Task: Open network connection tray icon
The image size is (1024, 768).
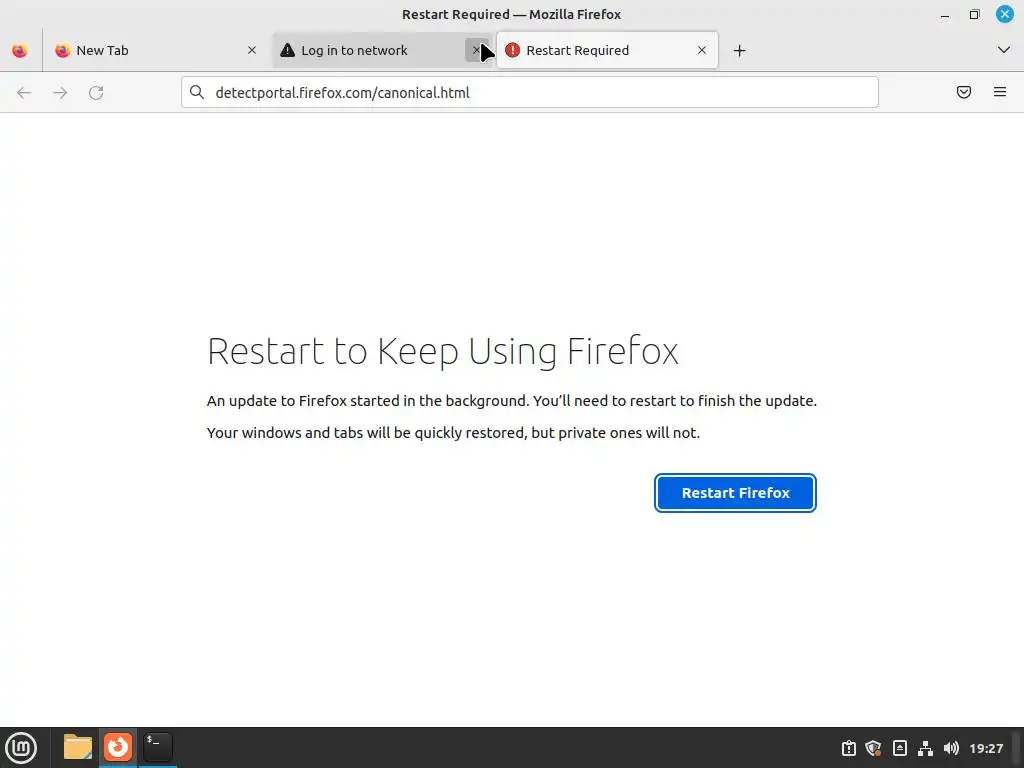Action: coord(925,748)
